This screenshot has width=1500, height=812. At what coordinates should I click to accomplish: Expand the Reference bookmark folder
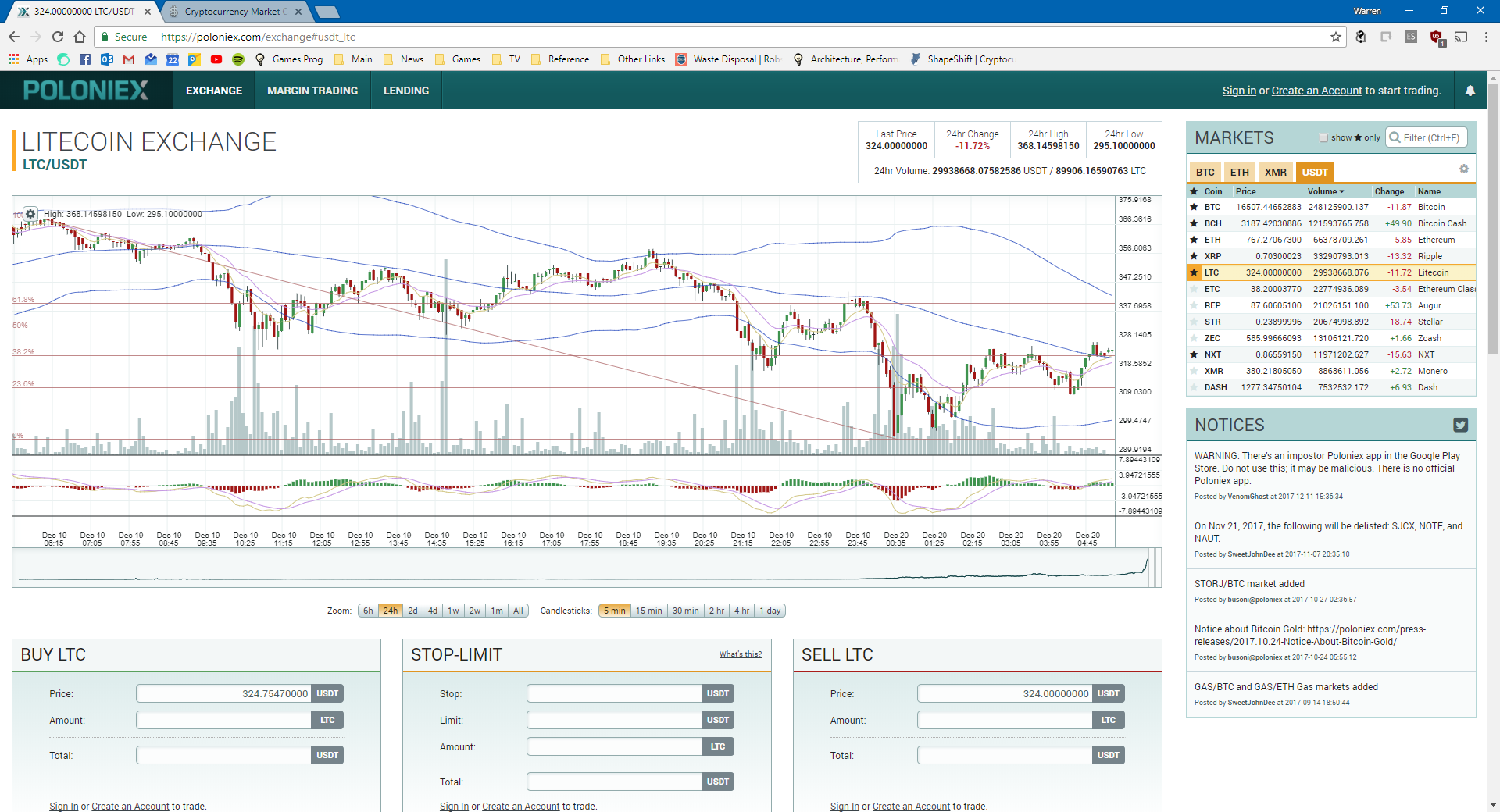560,59
